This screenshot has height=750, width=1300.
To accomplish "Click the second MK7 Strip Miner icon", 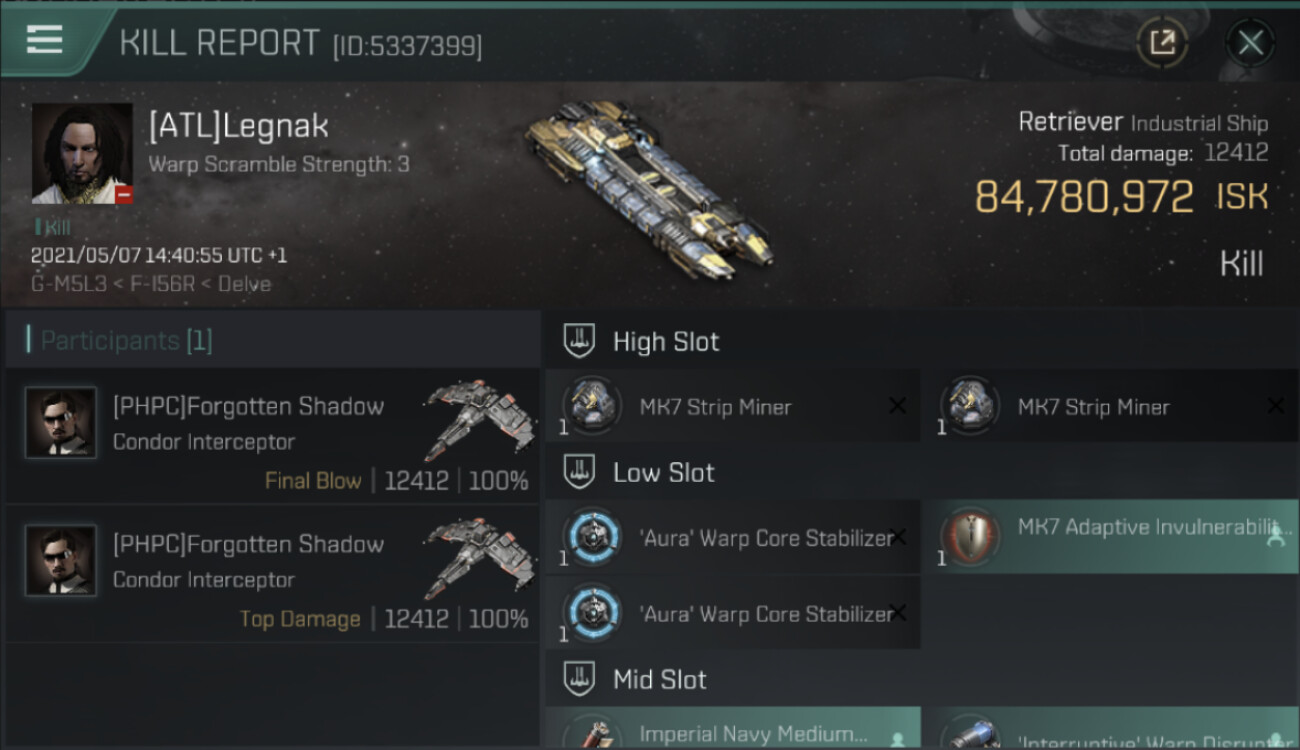I will [969, 405].
